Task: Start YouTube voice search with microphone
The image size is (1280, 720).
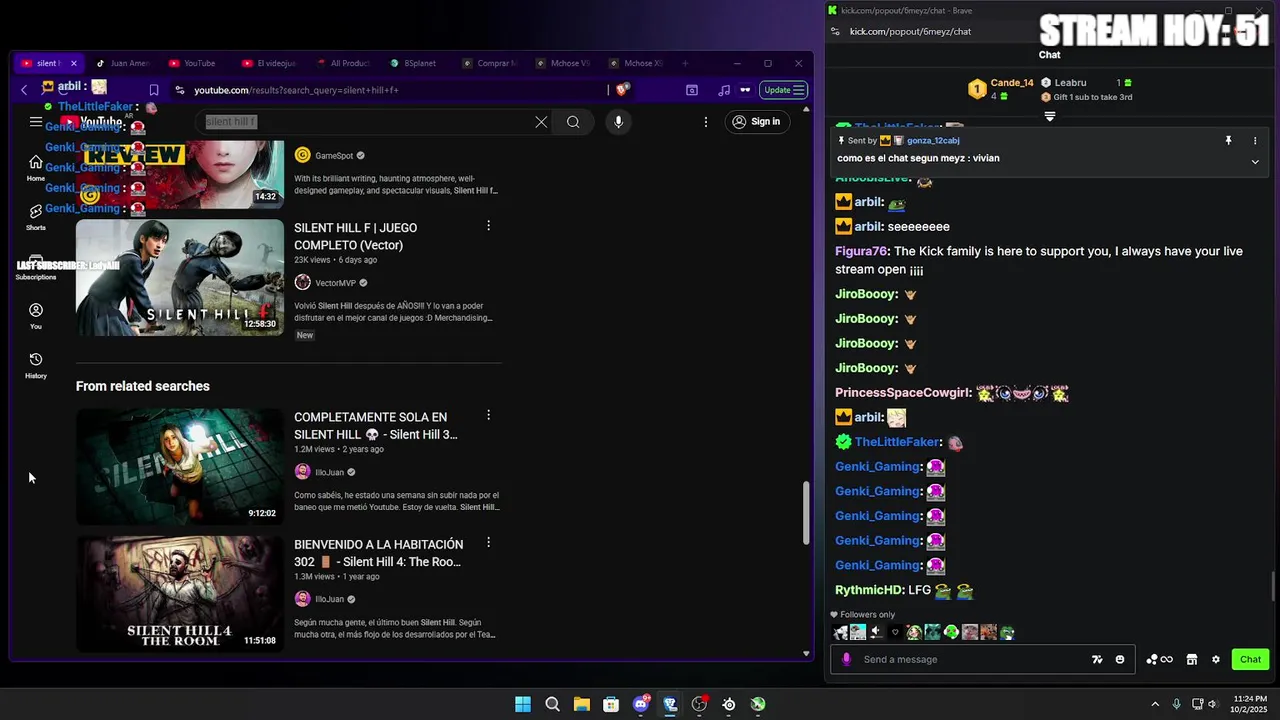Action: [618, 122]
